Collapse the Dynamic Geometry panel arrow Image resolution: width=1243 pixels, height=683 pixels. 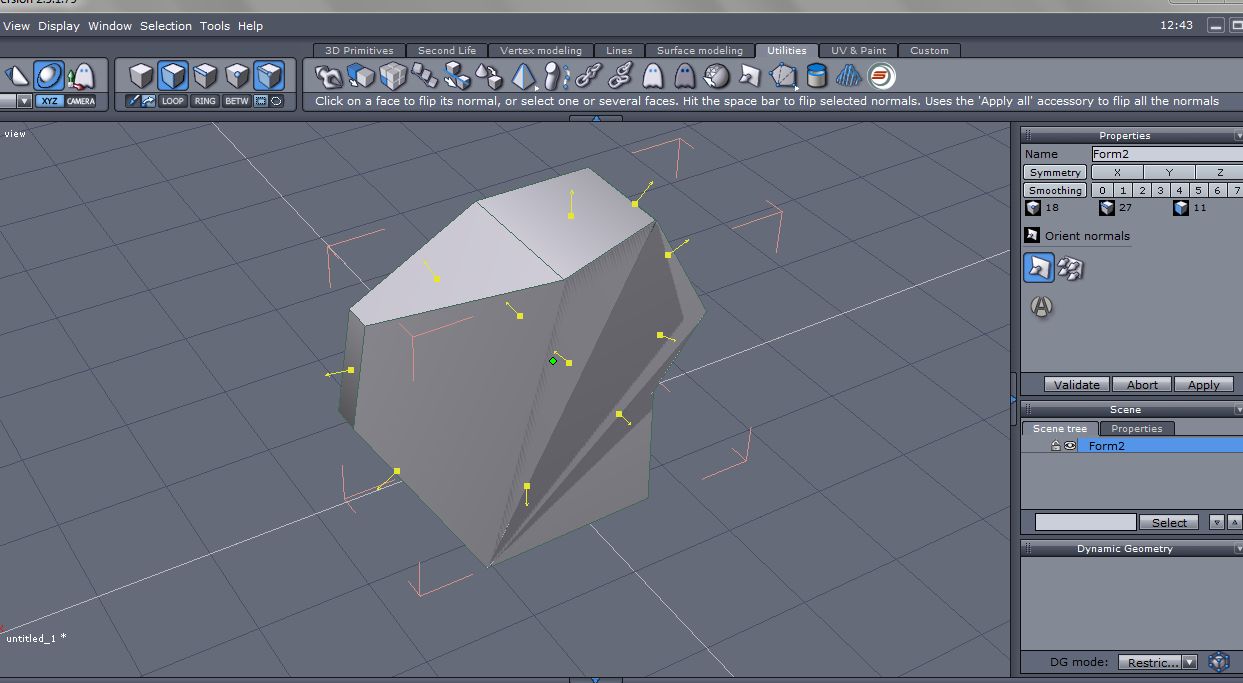pos(1238,549)
